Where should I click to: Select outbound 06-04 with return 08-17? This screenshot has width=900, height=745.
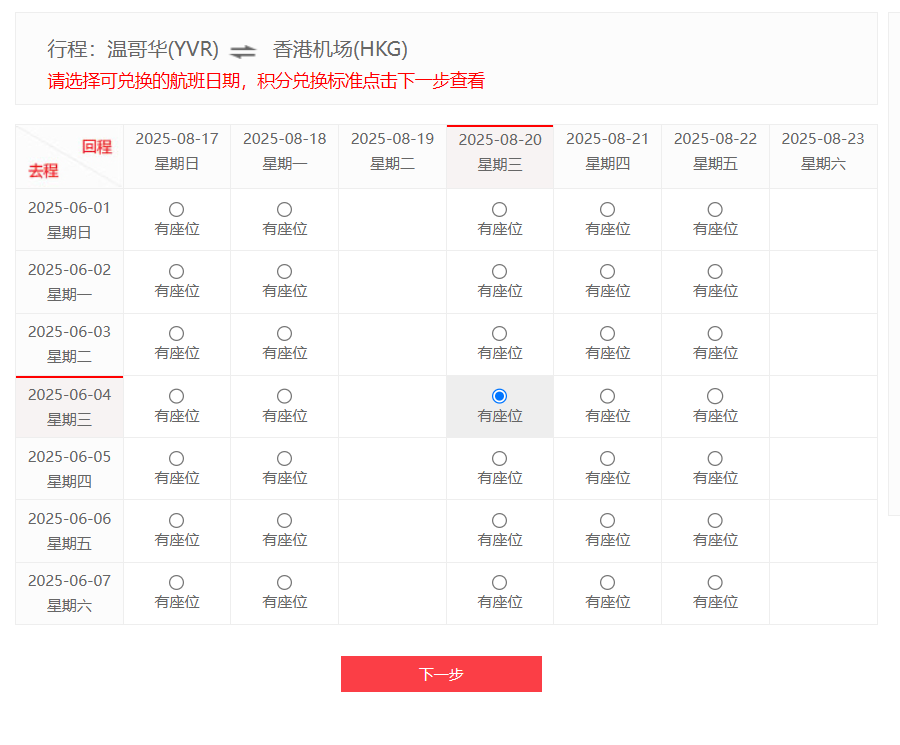click(x=176, y=396)
